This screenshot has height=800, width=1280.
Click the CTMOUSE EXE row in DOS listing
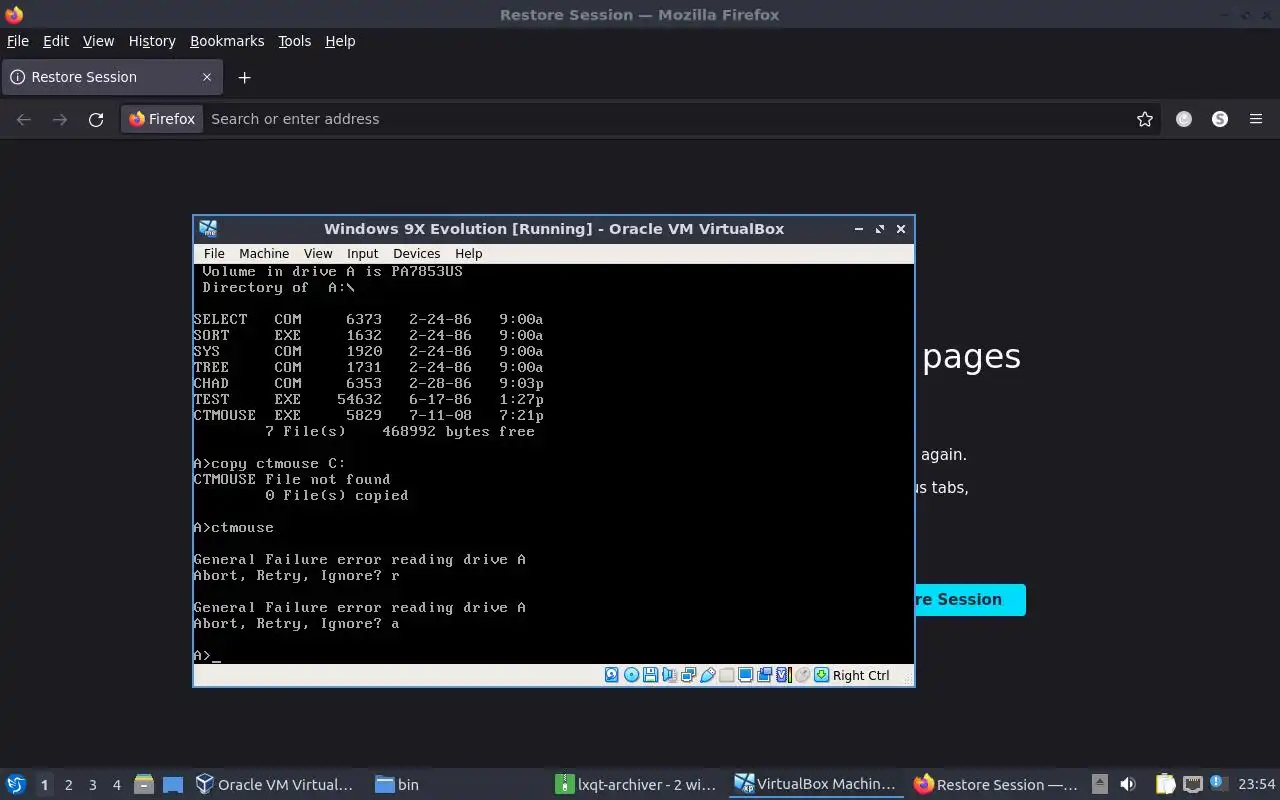[x=368, y=415]
